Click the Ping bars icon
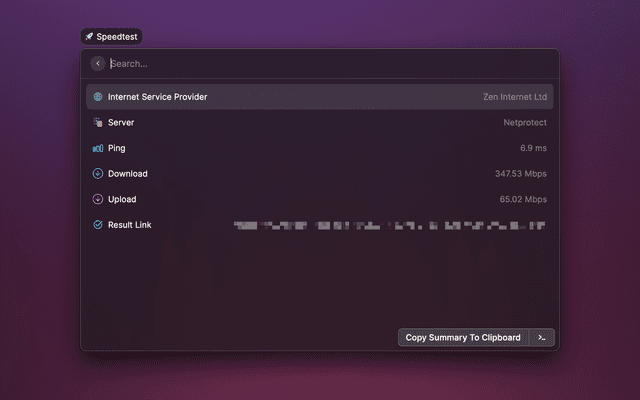 click(x=98, y=148)
